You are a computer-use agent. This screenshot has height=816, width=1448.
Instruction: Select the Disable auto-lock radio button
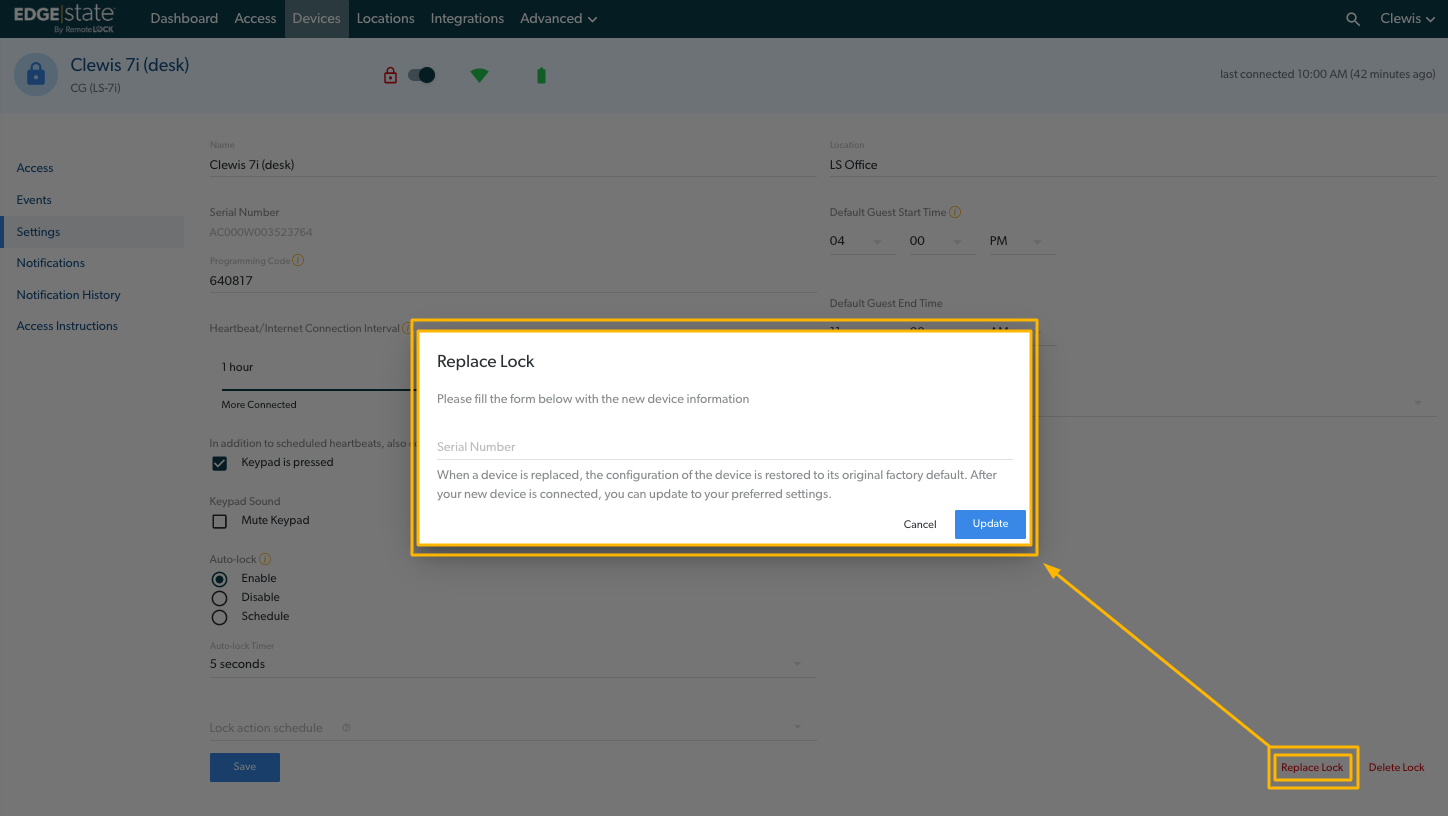(219, 598)
